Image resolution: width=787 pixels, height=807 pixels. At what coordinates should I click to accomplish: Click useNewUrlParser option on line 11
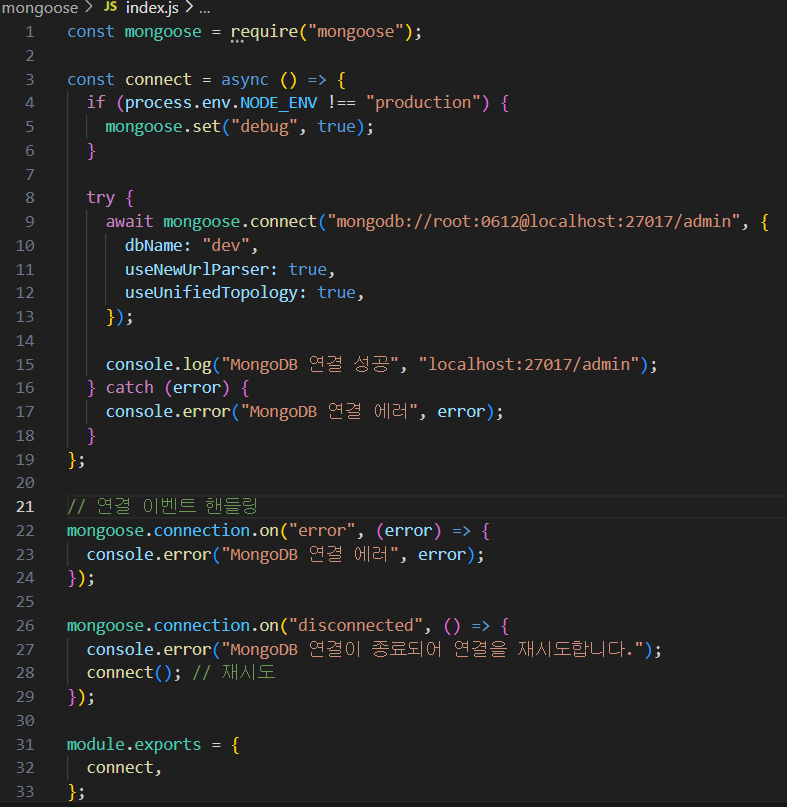click(x=197, y=270)
